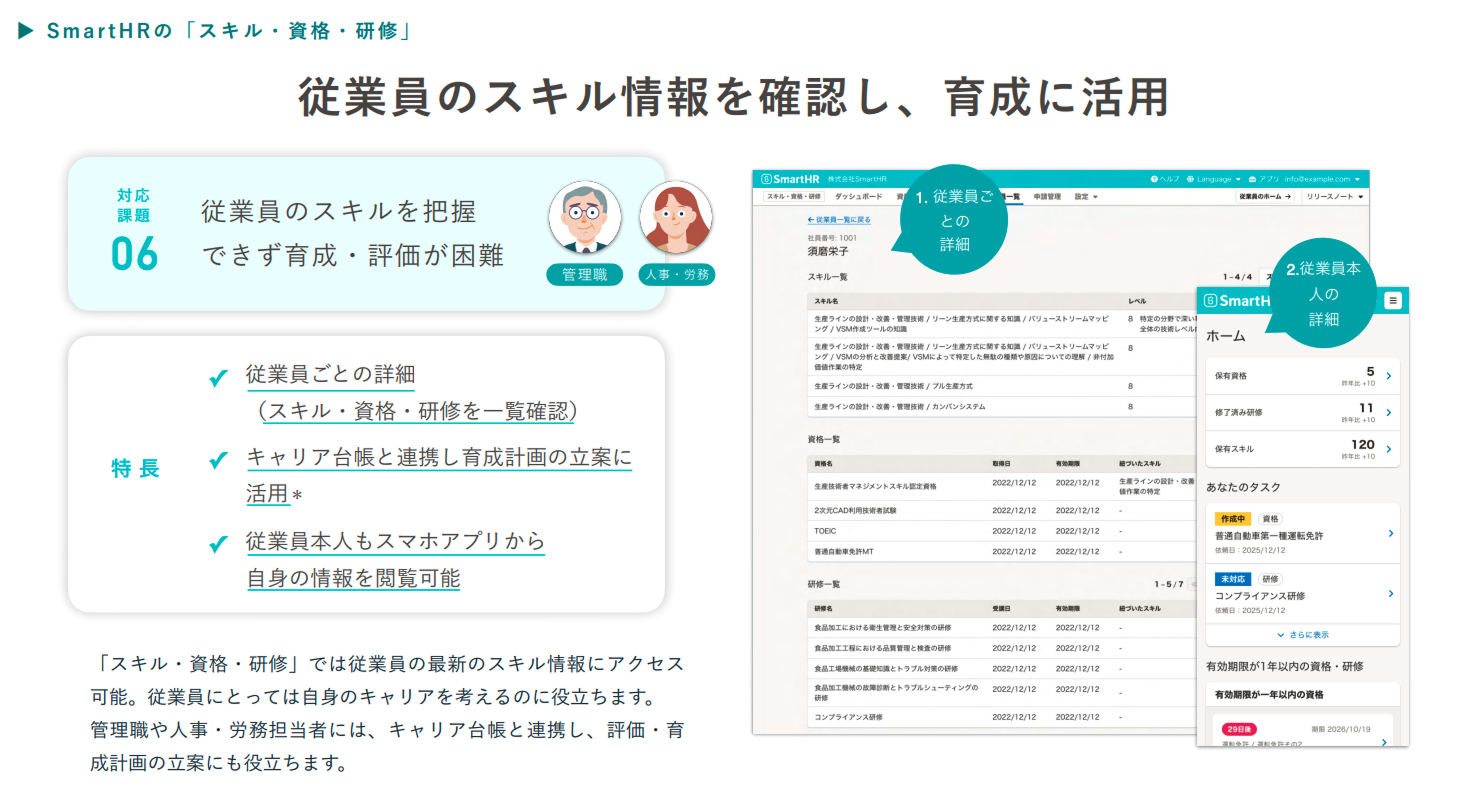Select 食品加工における衛生管理と安全対策の研修 row
1466x802 pixels.
coord(1004,628)
